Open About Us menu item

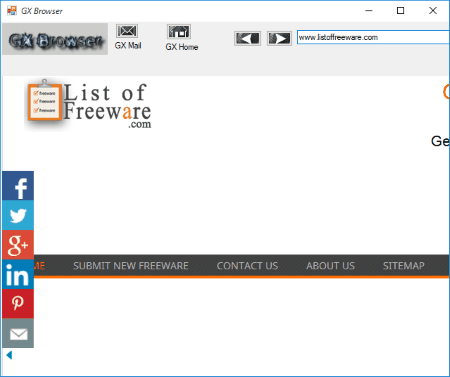[x=330, y=266]
